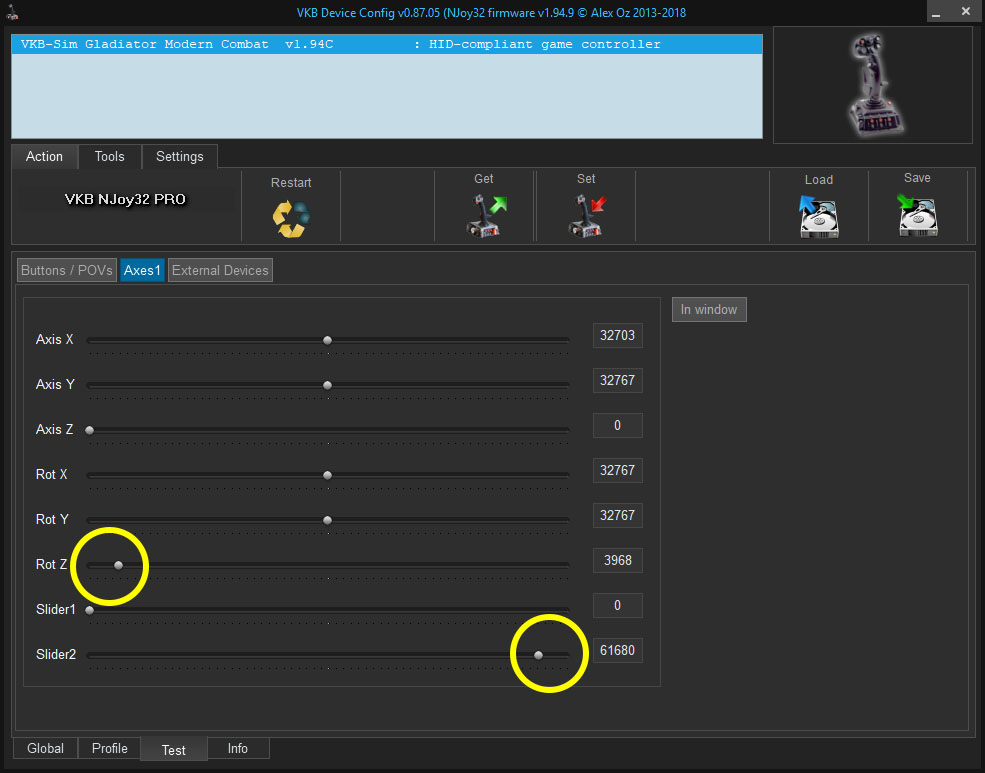This screenshot has width=985, height=773.
Task: Click the Axis X label
Action: (x=55, y=339)
